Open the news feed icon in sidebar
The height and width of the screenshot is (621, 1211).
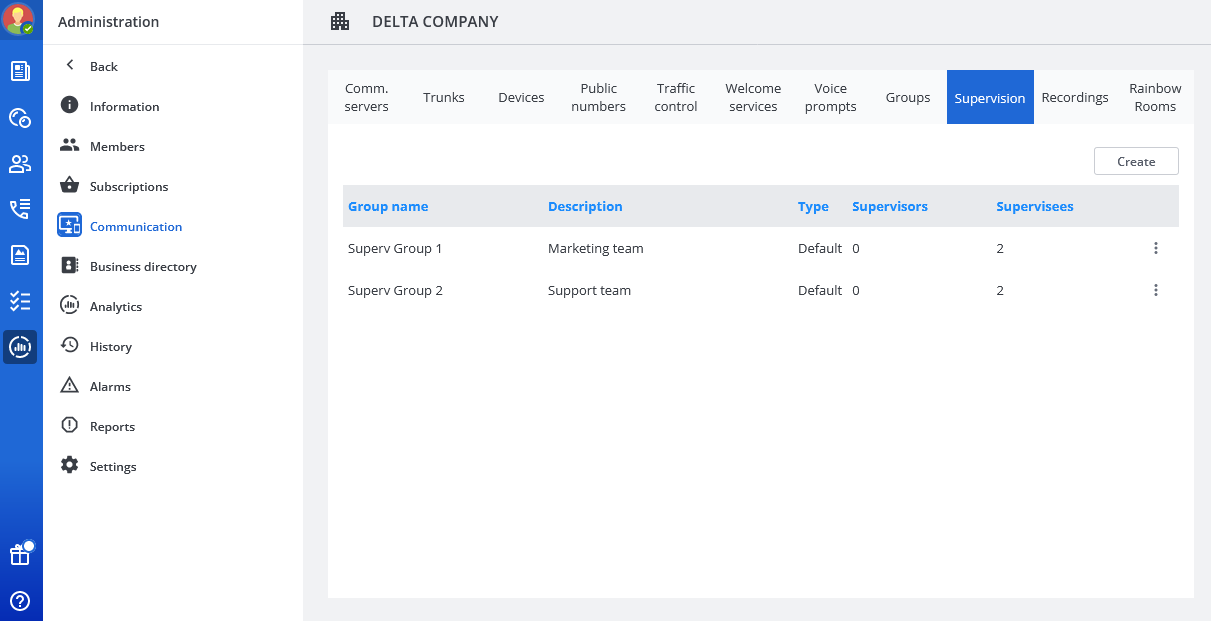tap(20, 71)
